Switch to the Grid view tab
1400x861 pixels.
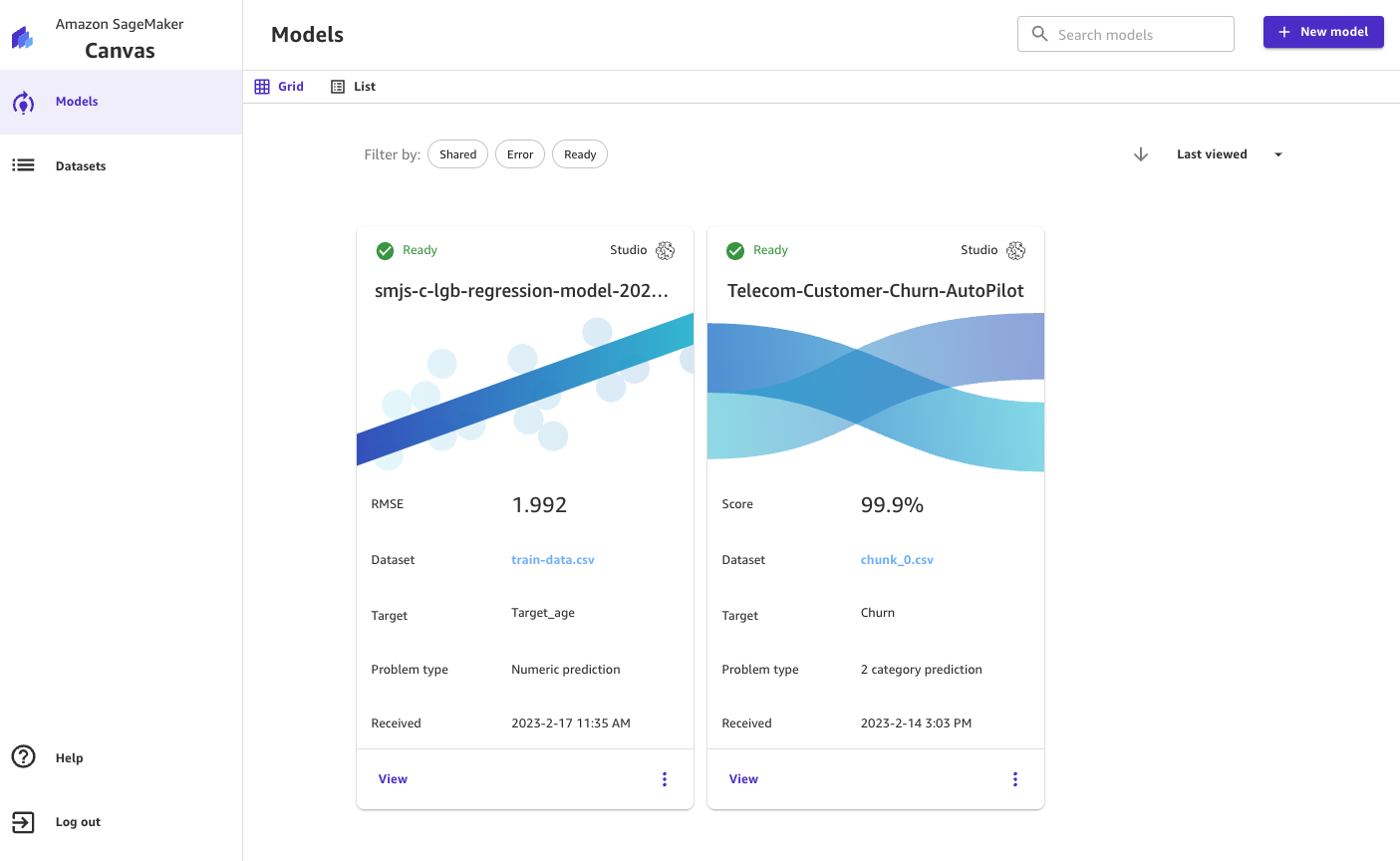coord(279,87)
